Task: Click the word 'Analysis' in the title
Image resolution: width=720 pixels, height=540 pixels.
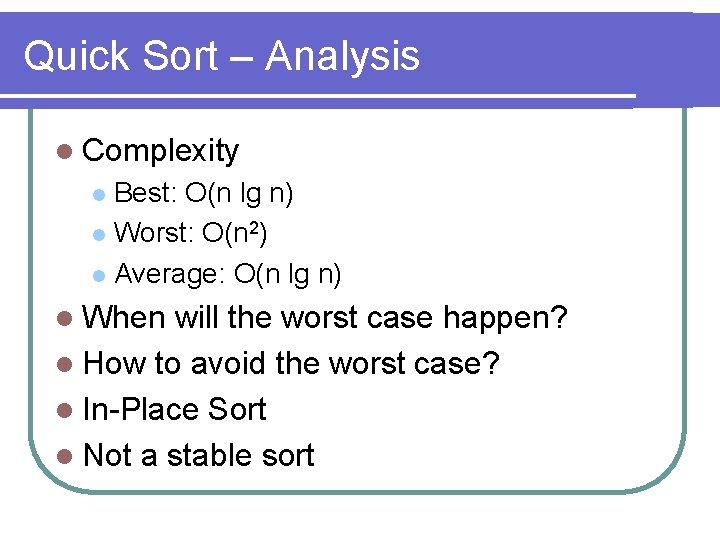Action: (342, 56)
